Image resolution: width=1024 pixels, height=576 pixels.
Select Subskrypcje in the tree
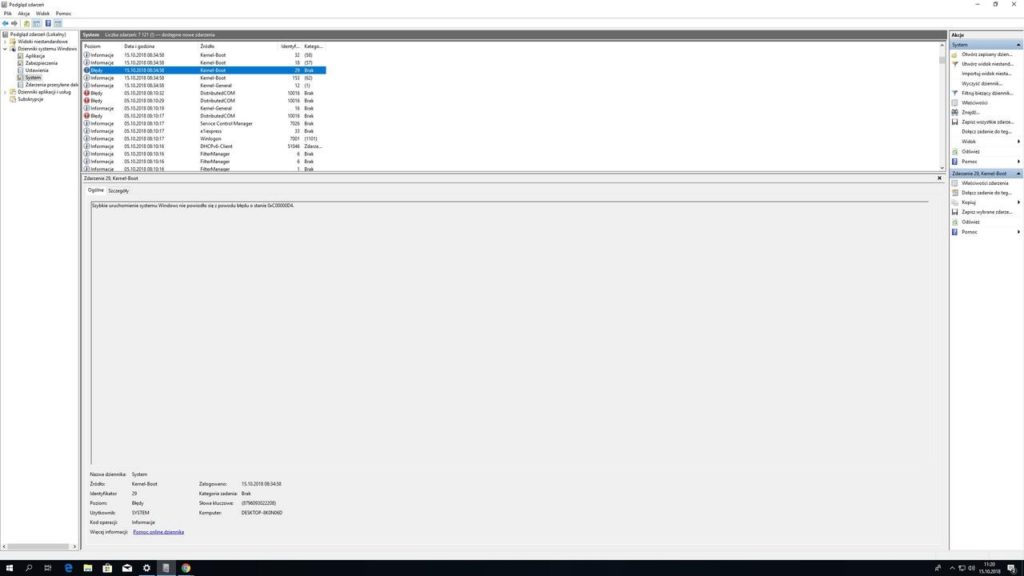coord(30,99)
